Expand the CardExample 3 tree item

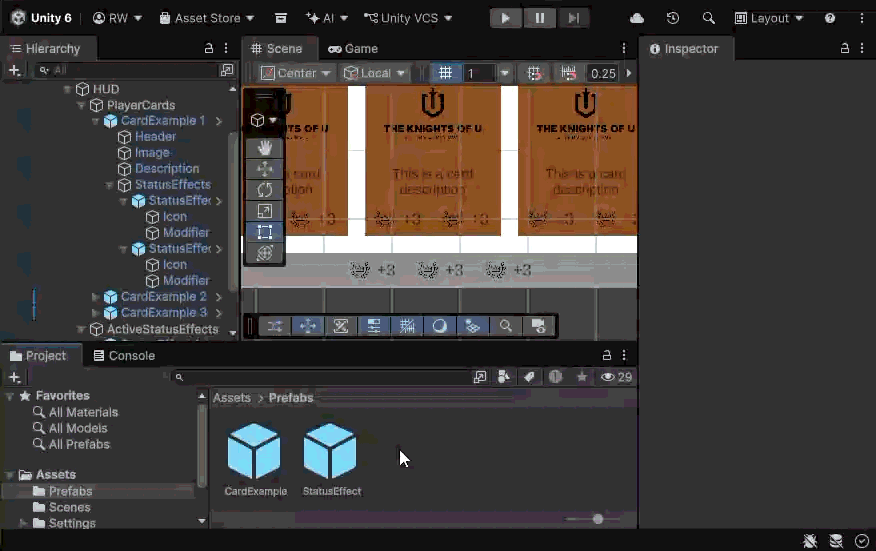95,313
